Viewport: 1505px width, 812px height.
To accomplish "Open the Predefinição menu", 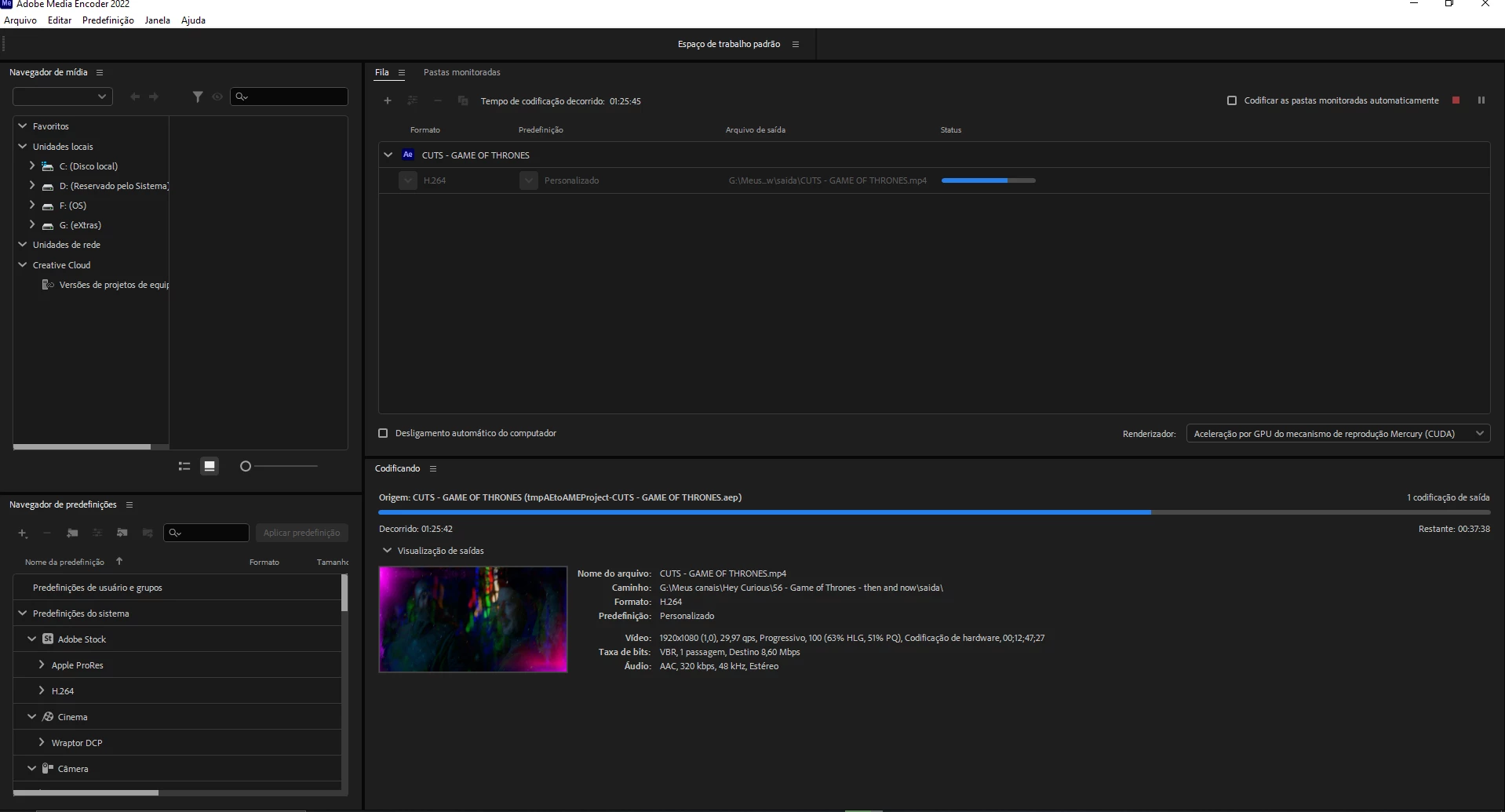I will point(108,20).
